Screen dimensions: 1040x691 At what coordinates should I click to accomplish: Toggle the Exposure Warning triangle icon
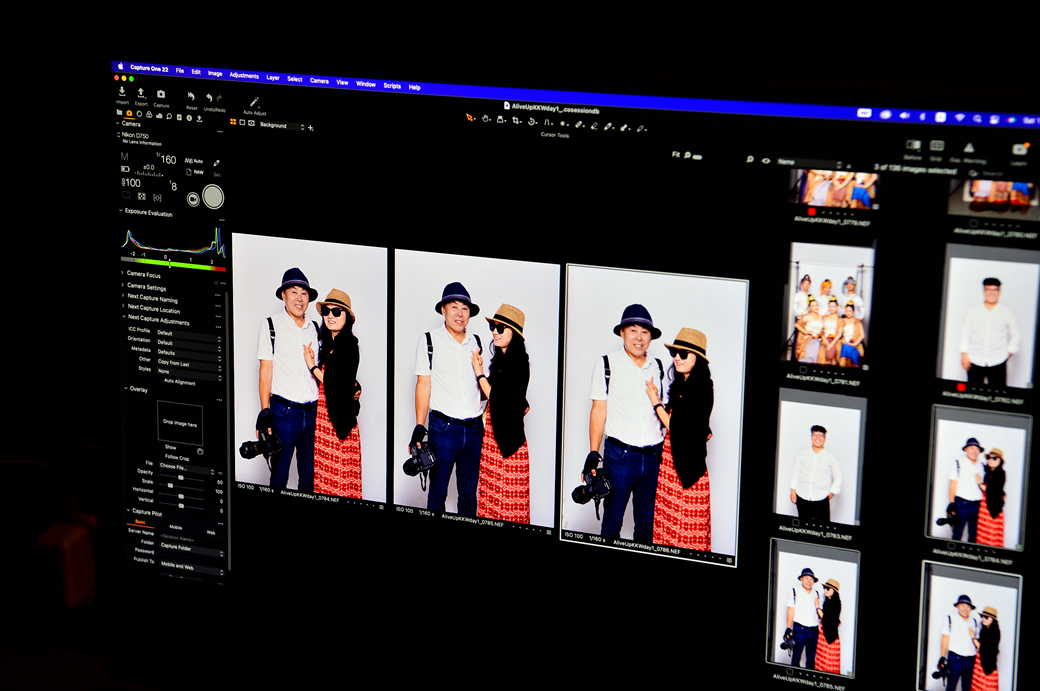[x=969, y=147]
